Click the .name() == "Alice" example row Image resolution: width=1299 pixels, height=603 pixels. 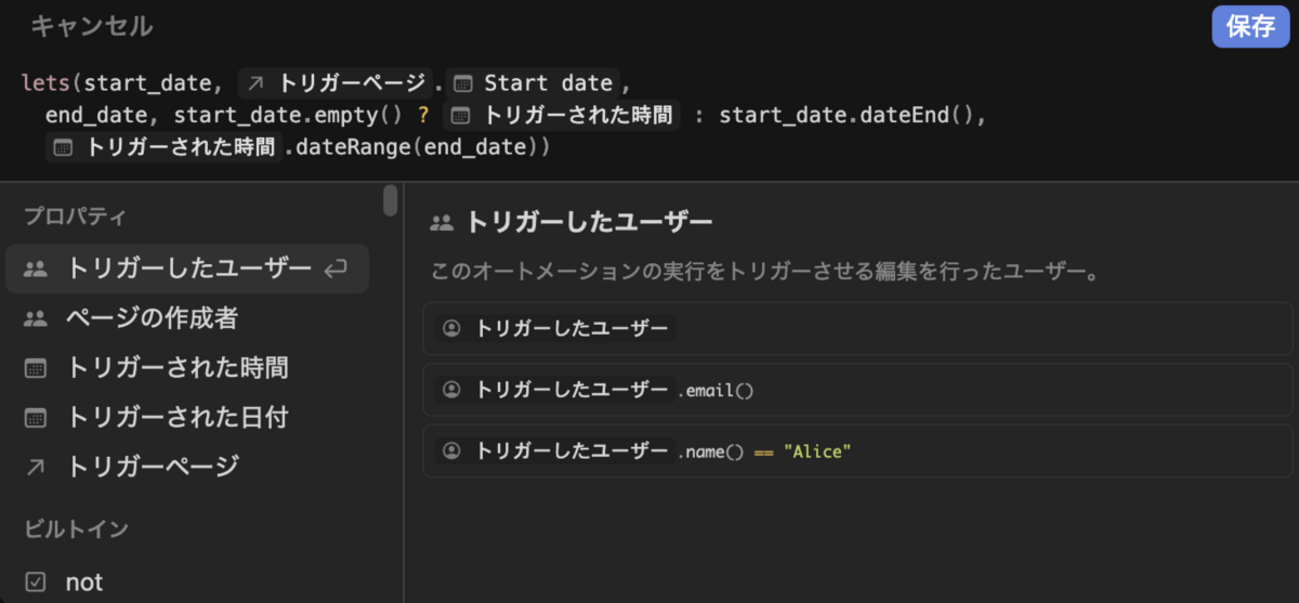tap(858, 451)
